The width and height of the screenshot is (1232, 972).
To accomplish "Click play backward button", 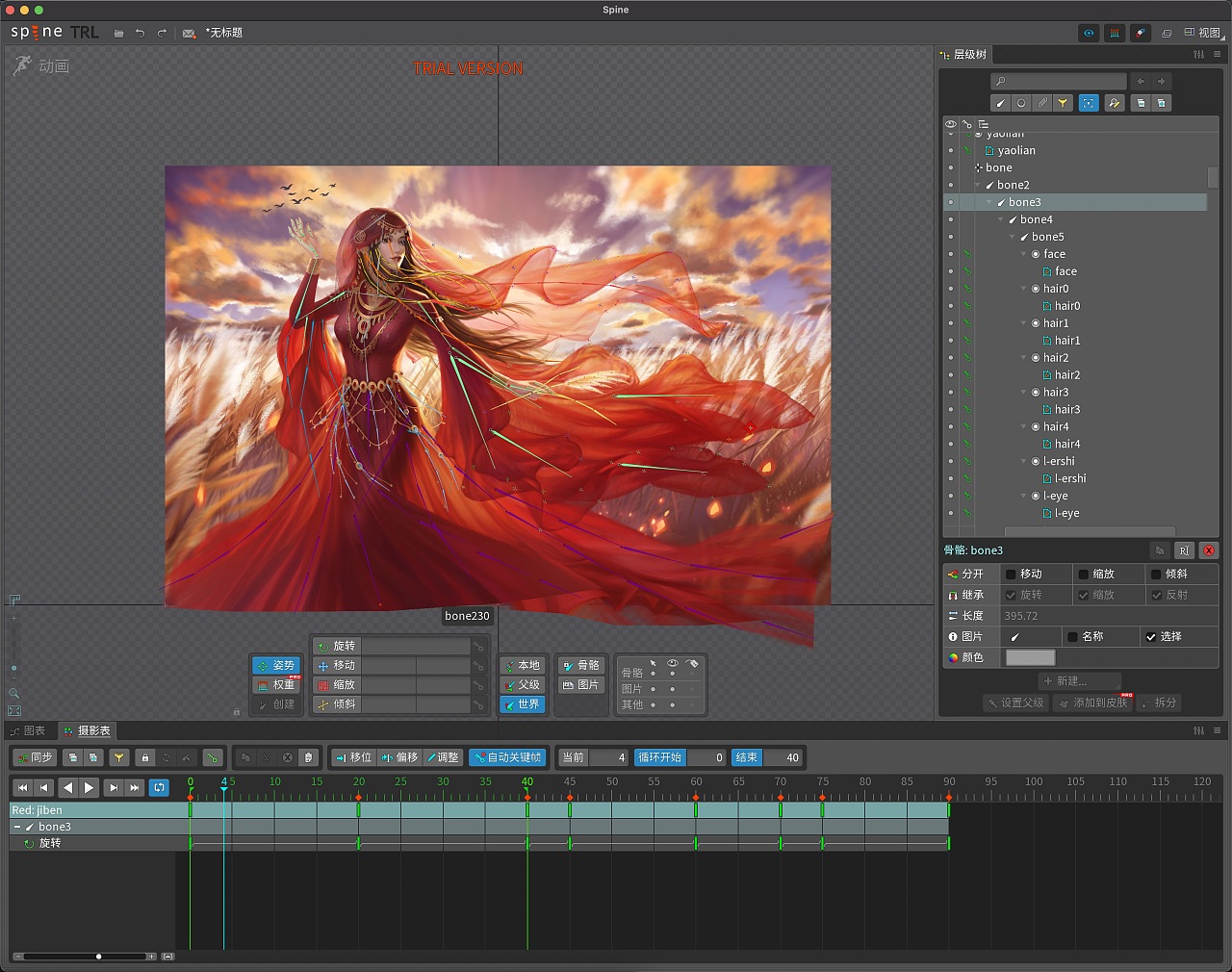I will (68, 787).
